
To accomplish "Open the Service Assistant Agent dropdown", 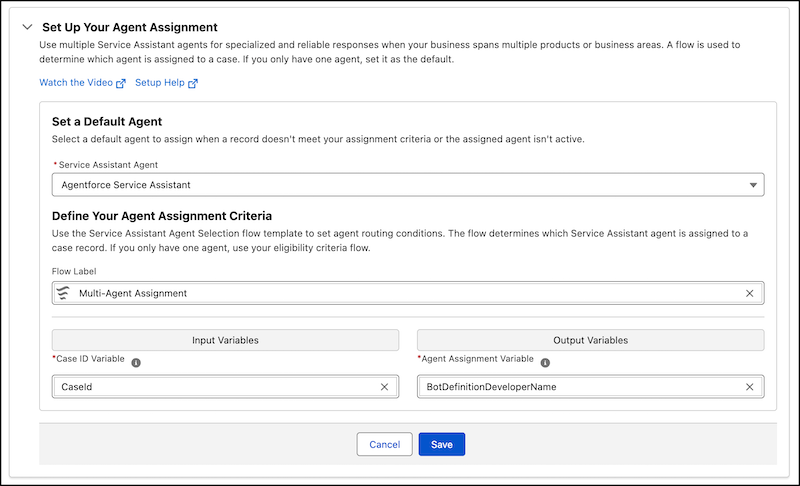I will pyautogui.click(x=408, y=185).
